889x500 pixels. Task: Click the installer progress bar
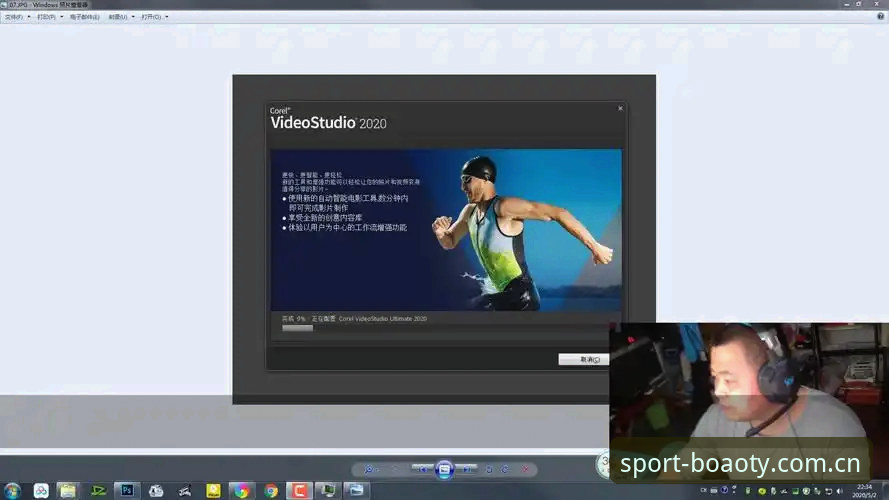point(445,328)
